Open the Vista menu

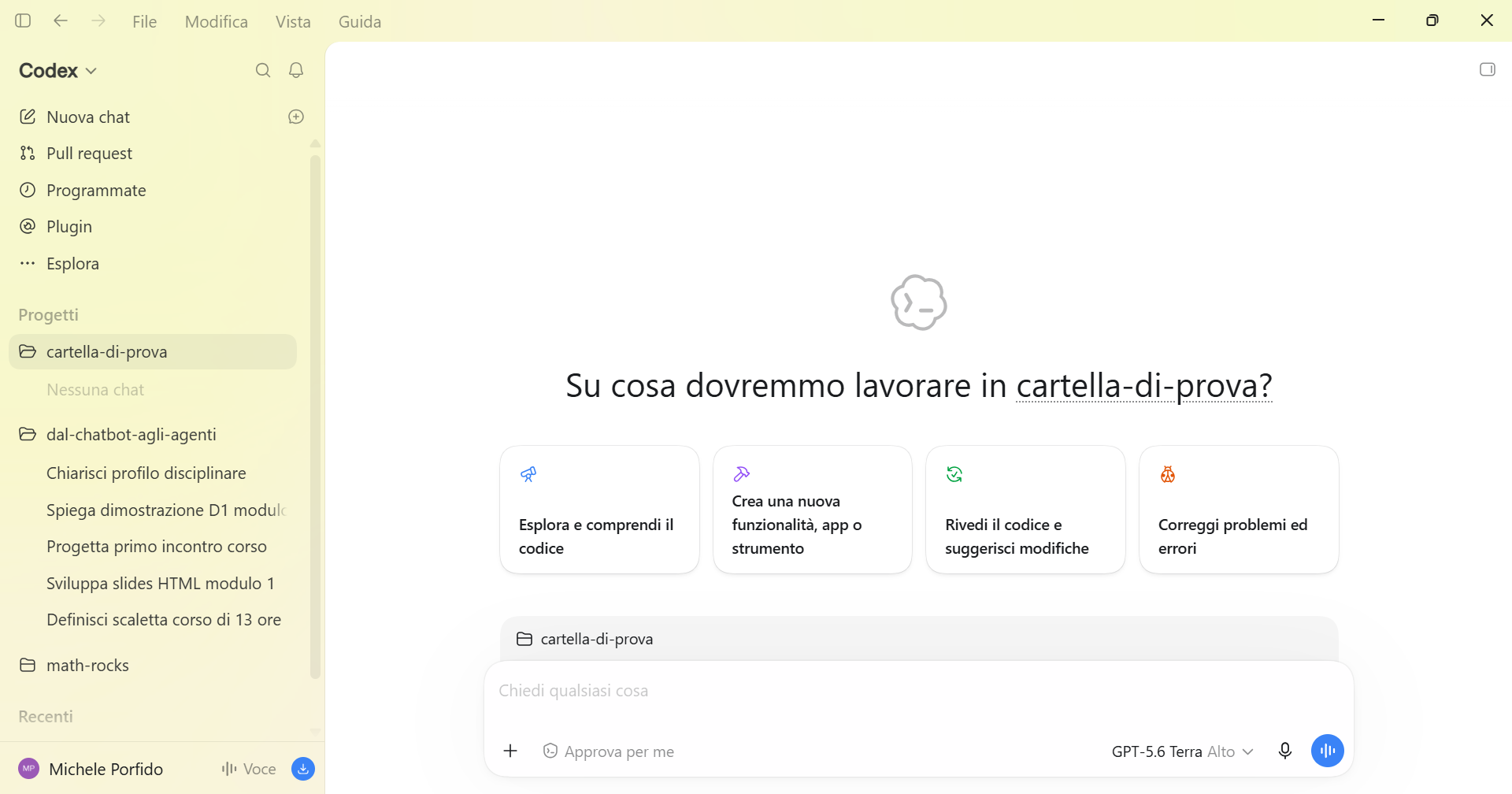point(293,22)
